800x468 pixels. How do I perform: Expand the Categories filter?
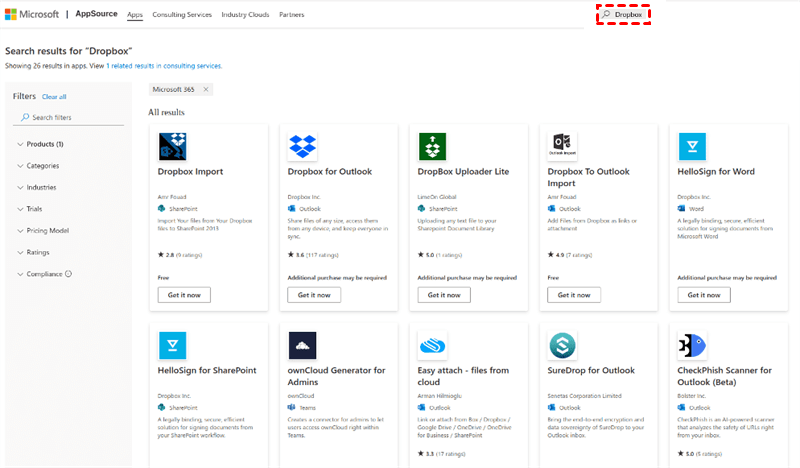(42, 166)
